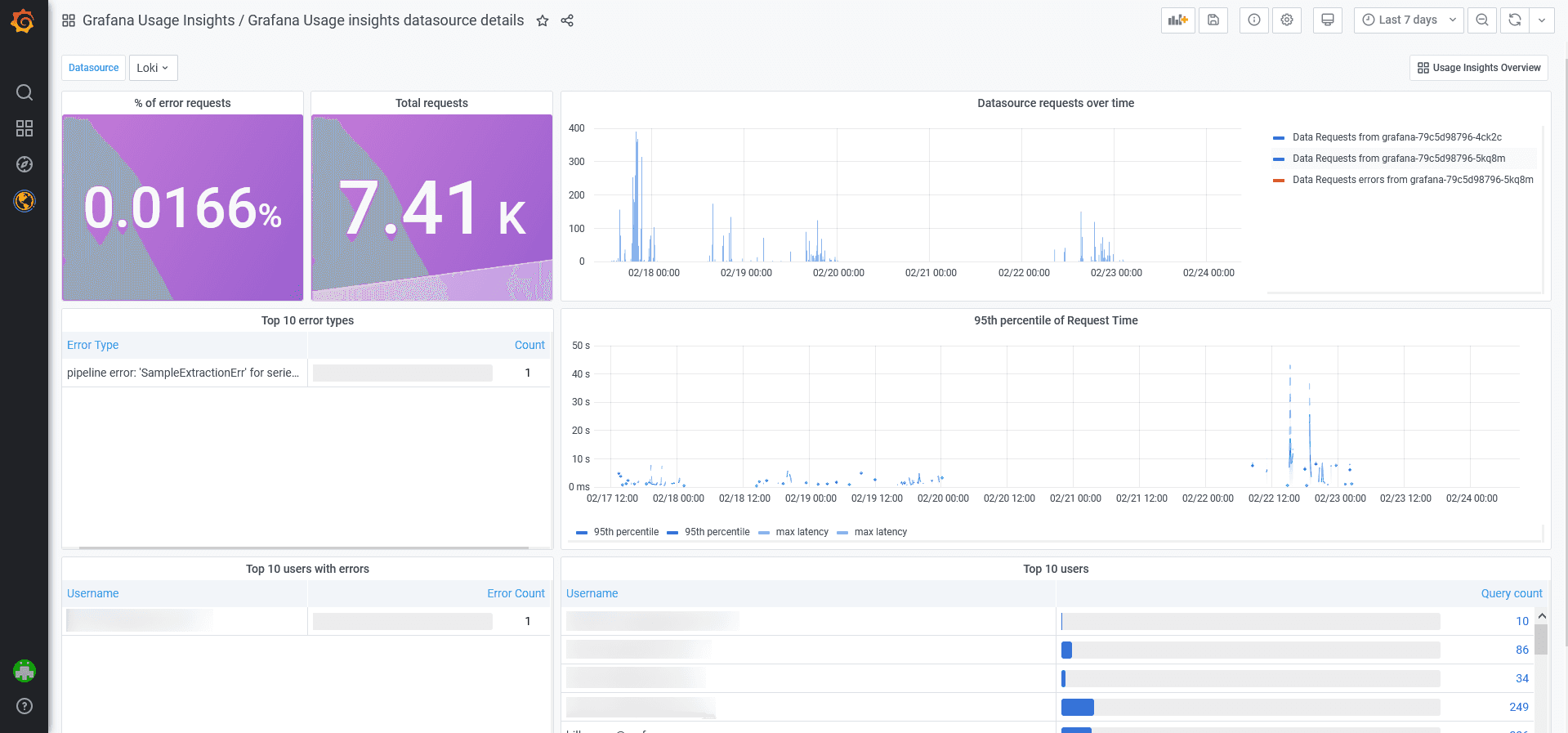
Task: Sort by Error Type column header
Action: 93,345
